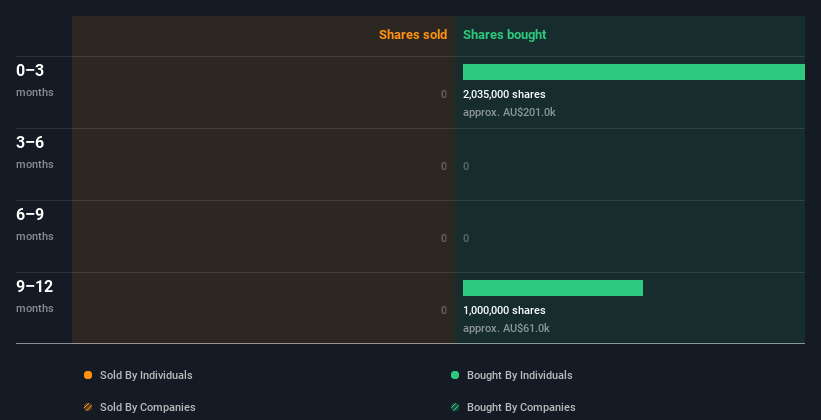Click the approx. AU$61.0k amount
Image resolution: width=821 pixels, height=420 pixels.
[506, 328]
